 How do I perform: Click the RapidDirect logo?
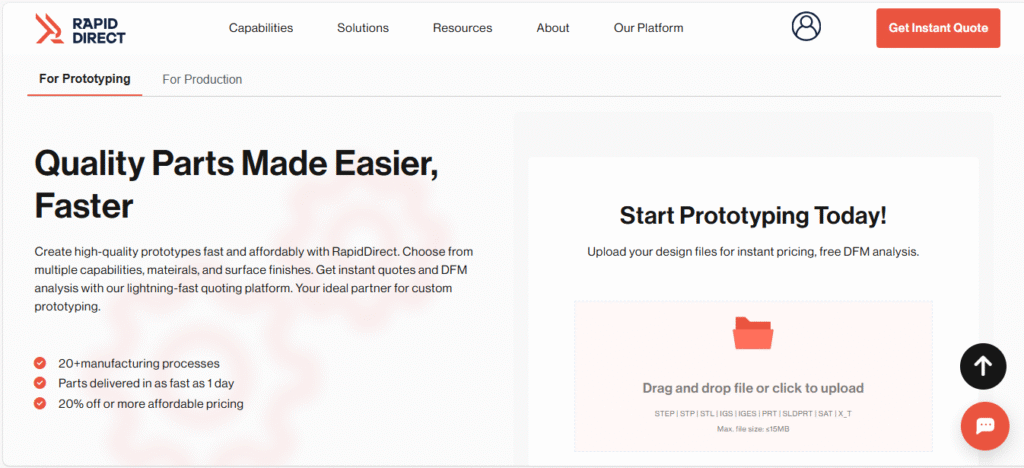tap(80, 29)
